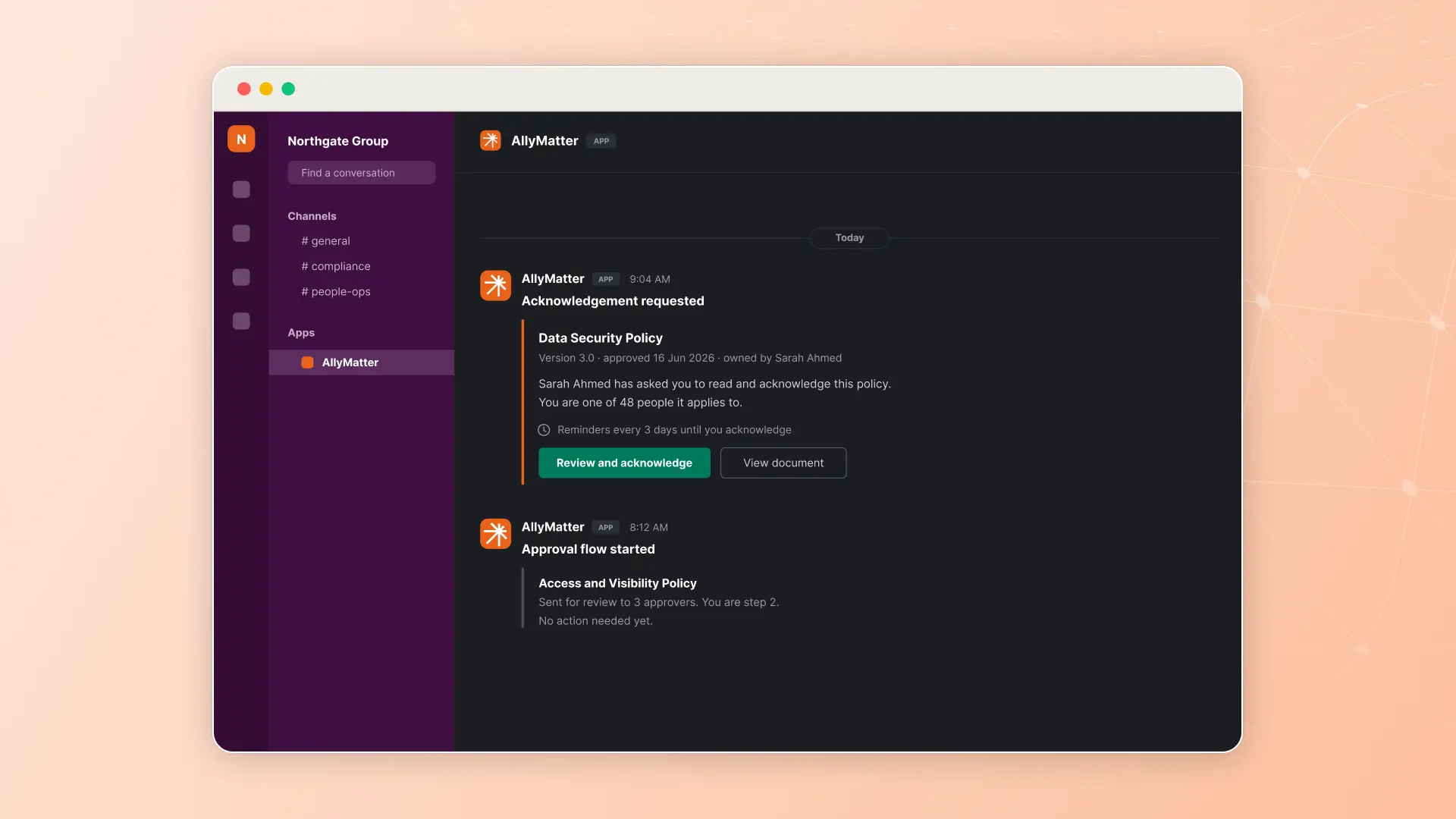Image resolution: width=1456 pixels, height=819 pixels.
Task: Click the red close window dot
Action: [x=244, y=89]
